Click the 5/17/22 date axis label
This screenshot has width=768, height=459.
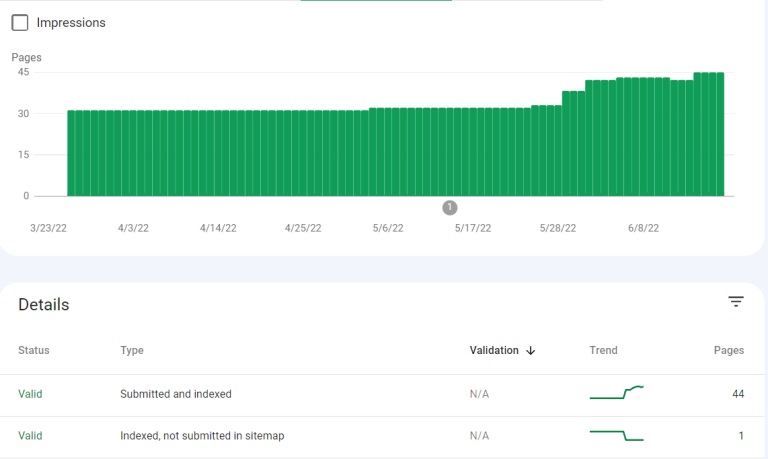(x=473, y=228)
